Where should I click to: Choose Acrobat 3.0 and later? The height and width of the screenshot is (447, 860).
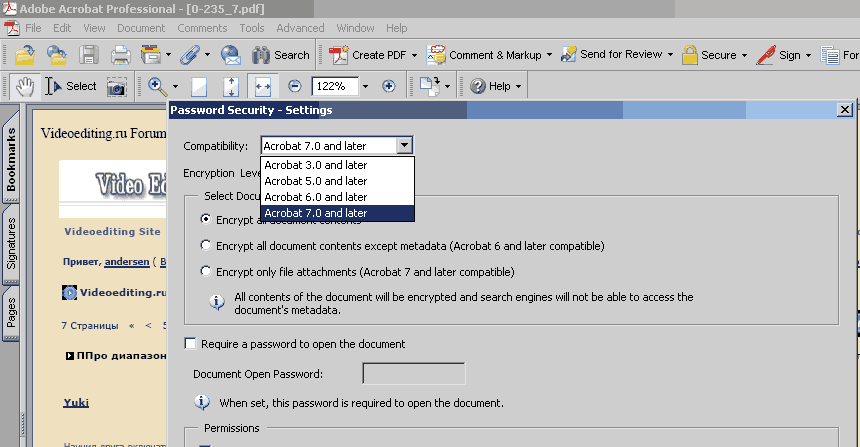point(337,165)
